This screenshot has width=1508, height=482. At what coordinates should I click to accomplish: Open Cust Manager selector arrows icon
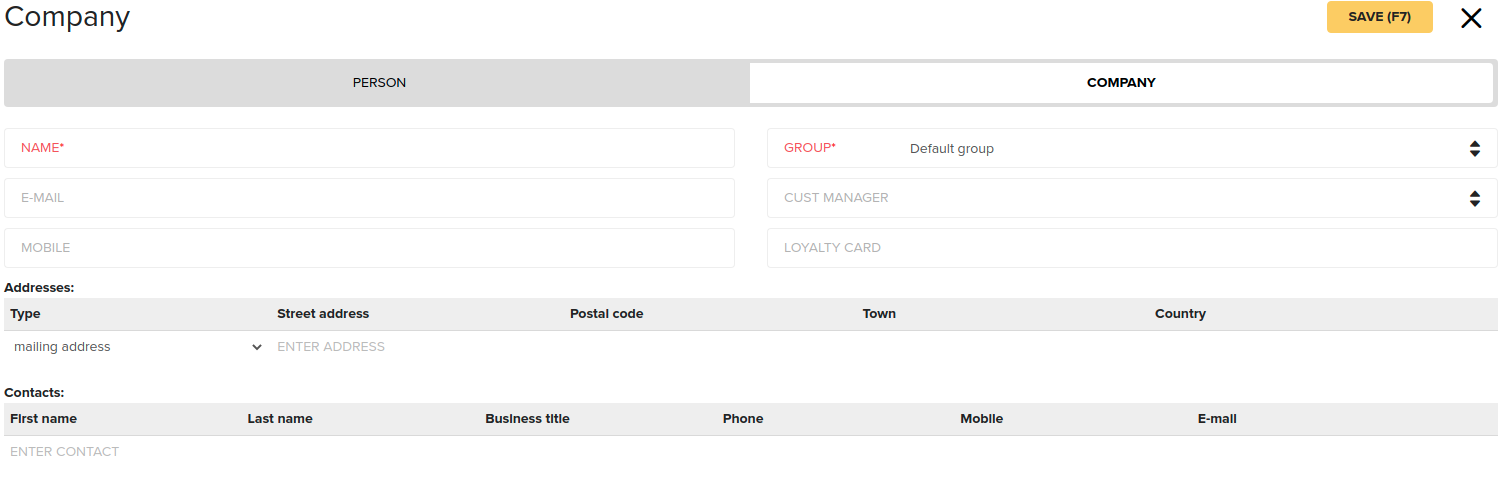coord(1474,198)
